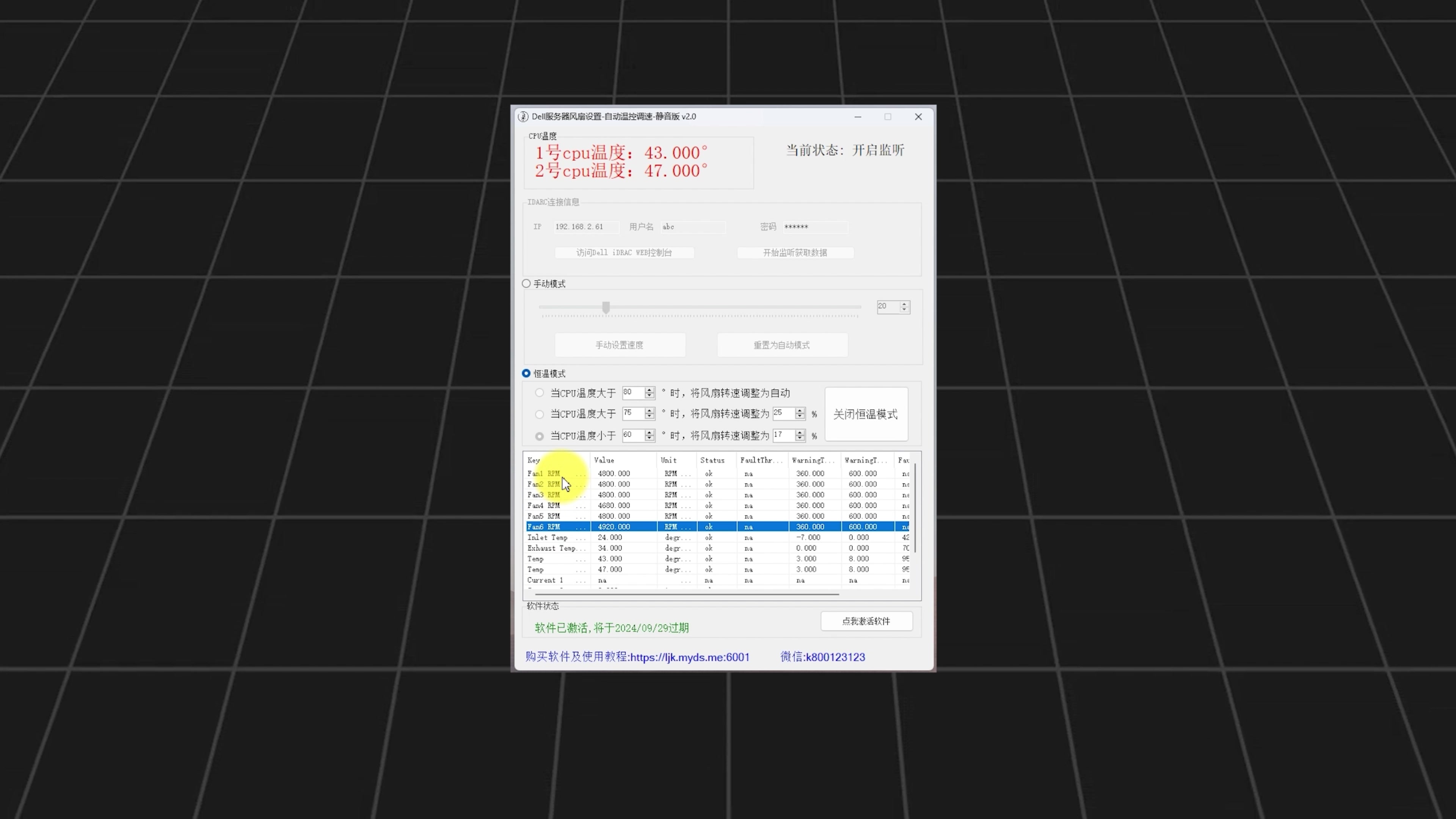The image size is (1456, 819).
Task: Click the Unit column header
Action: 676,460
